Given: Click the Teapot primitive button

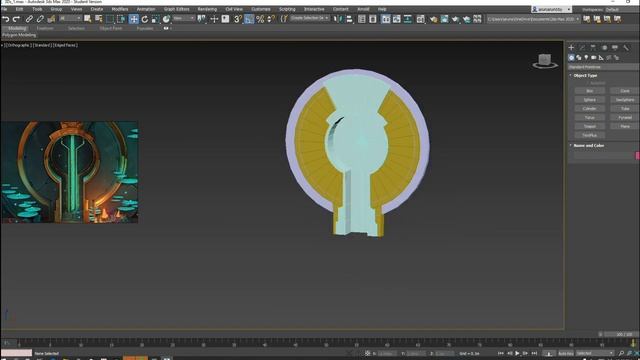Looking at the screenshot, I should (589, 127).
